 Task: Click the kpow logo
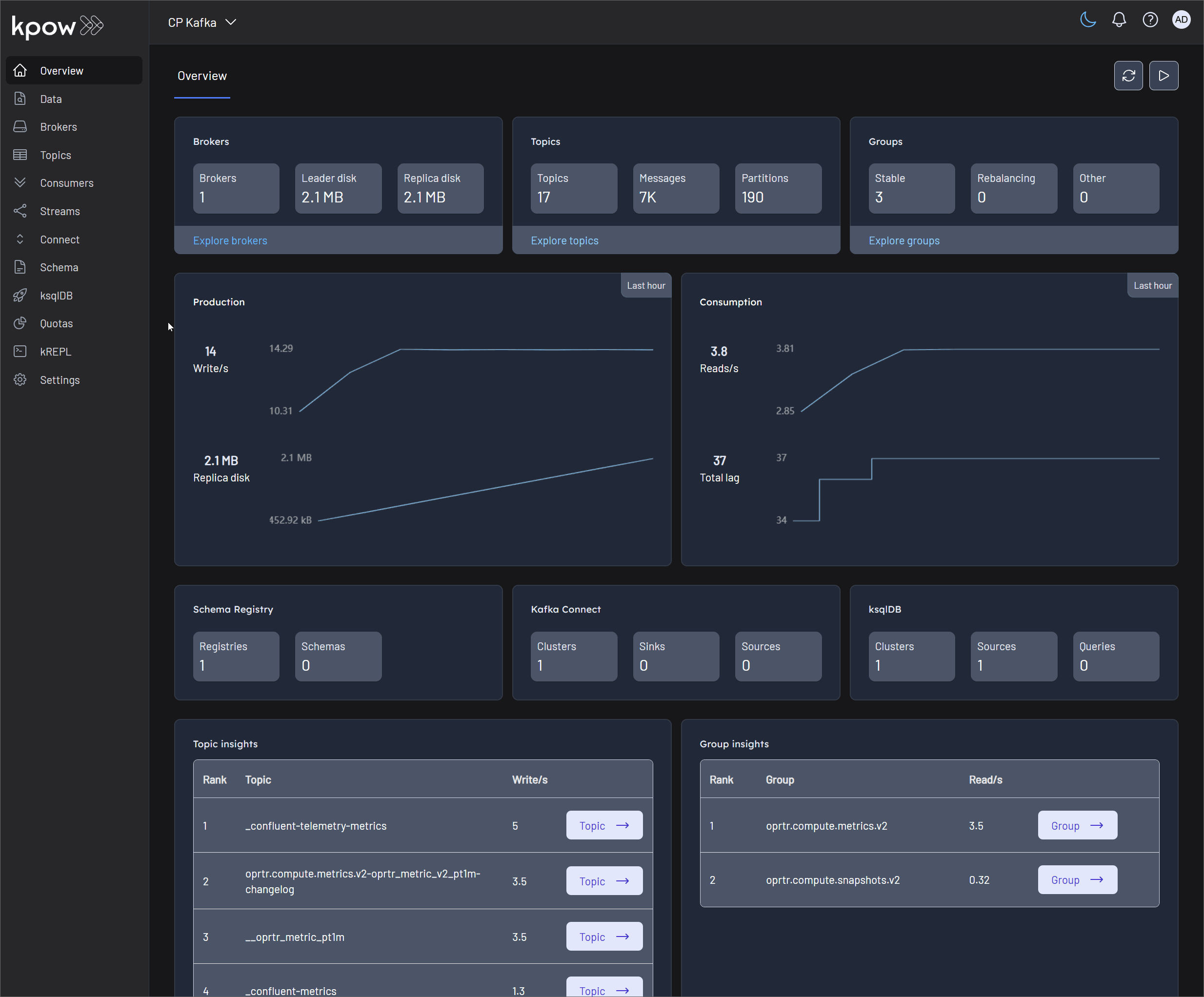tap(58, 26)
